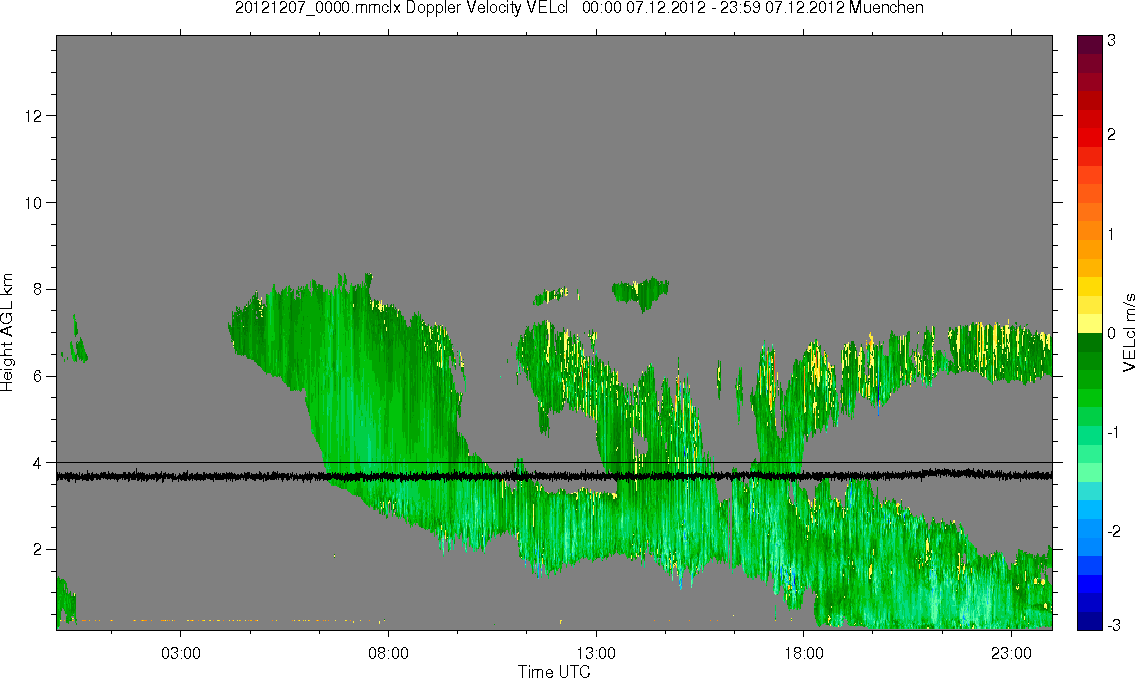
Task: Click the 6 km height tick label
Action: [38, 376]
